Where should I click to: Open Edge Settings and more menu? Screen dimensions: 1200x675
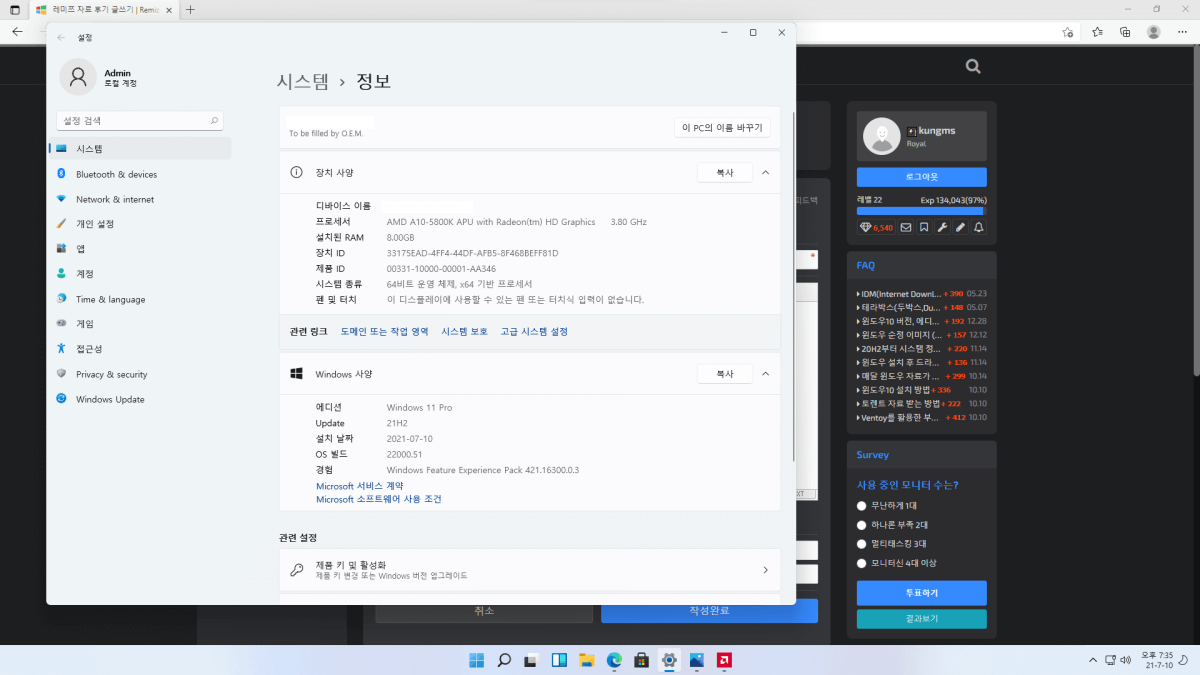(1181, 32)
